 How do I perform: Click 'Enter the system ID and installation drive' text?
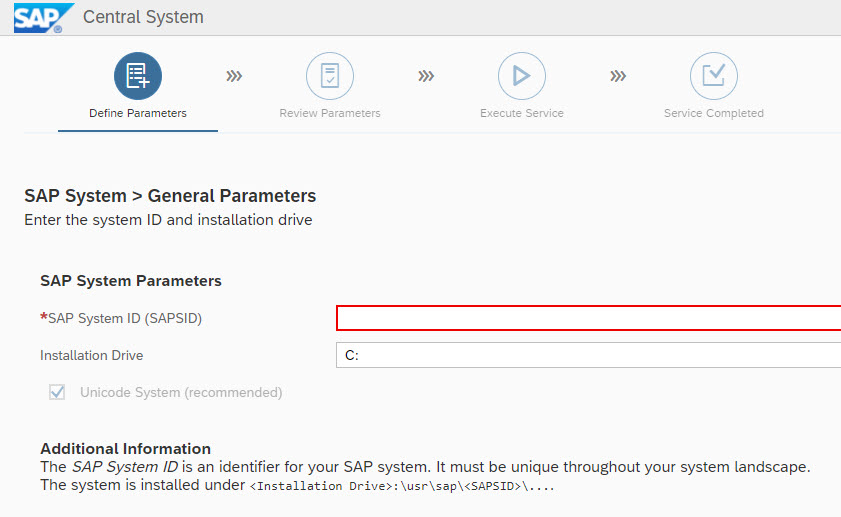(168, 220)
